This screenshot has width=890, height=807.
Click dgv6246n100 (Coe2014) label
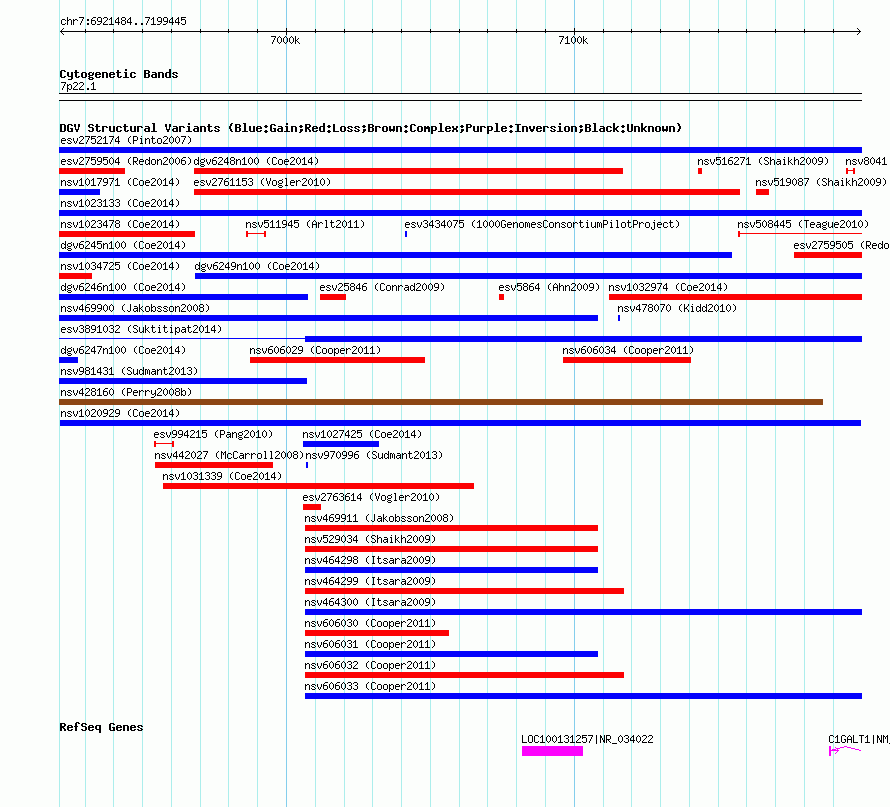tap(123, 287)
